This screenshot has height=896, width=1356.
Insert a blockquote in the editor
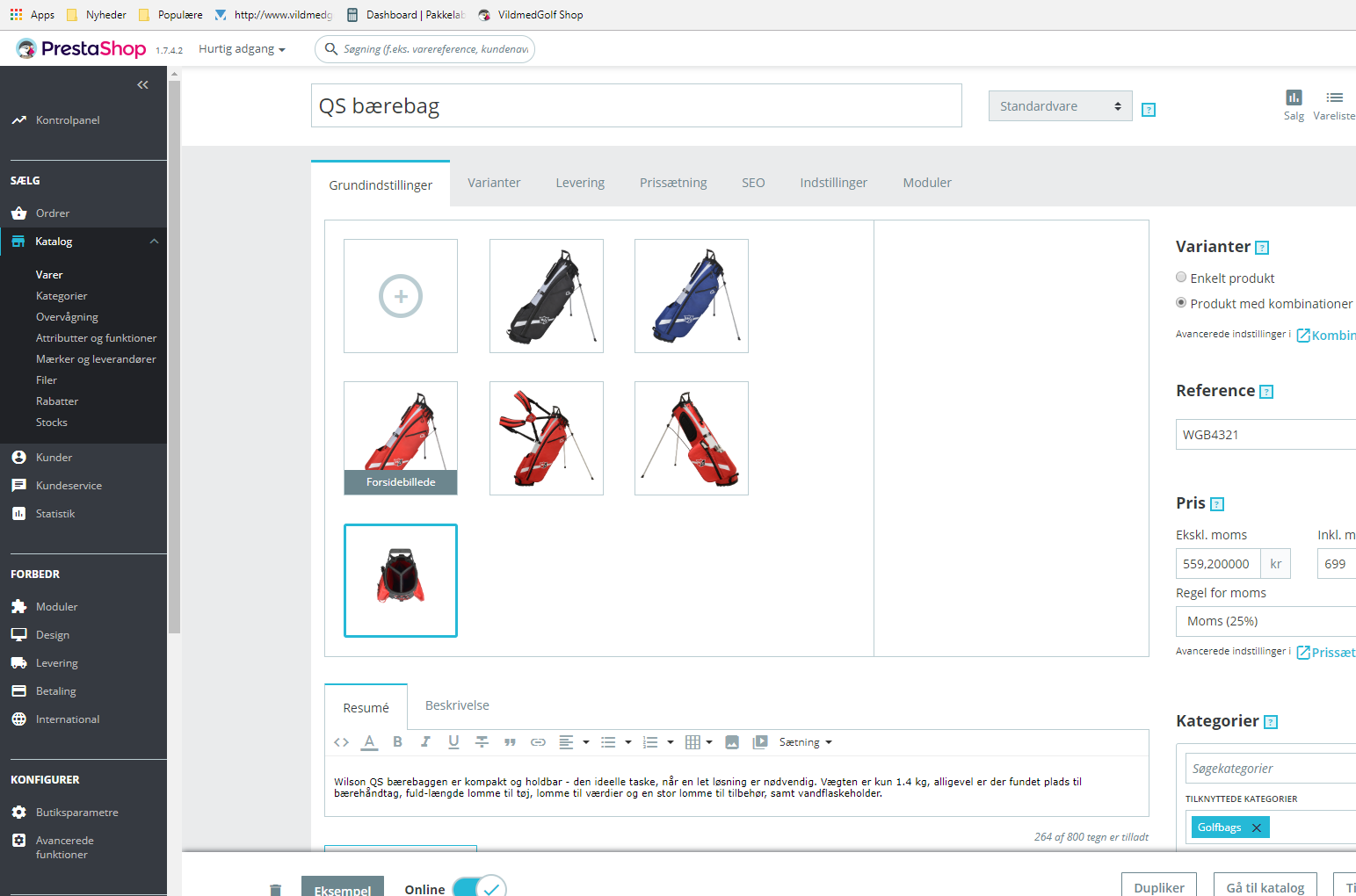(510, 742)
